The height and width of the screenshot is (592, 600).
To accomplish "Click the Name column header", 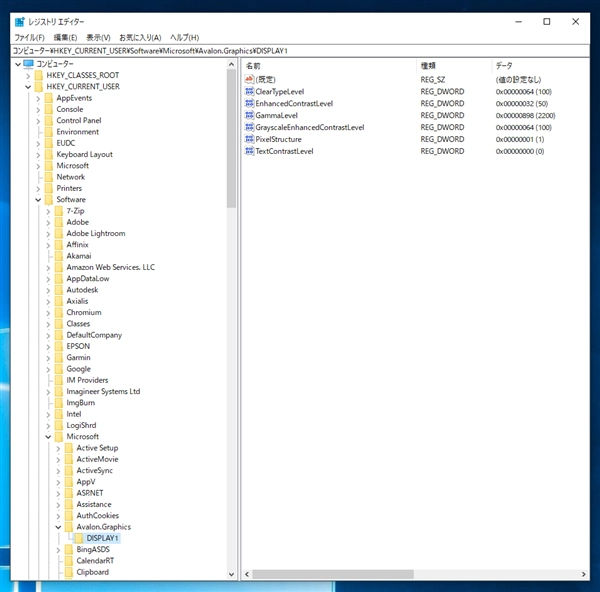I will (x=329, y=66).
